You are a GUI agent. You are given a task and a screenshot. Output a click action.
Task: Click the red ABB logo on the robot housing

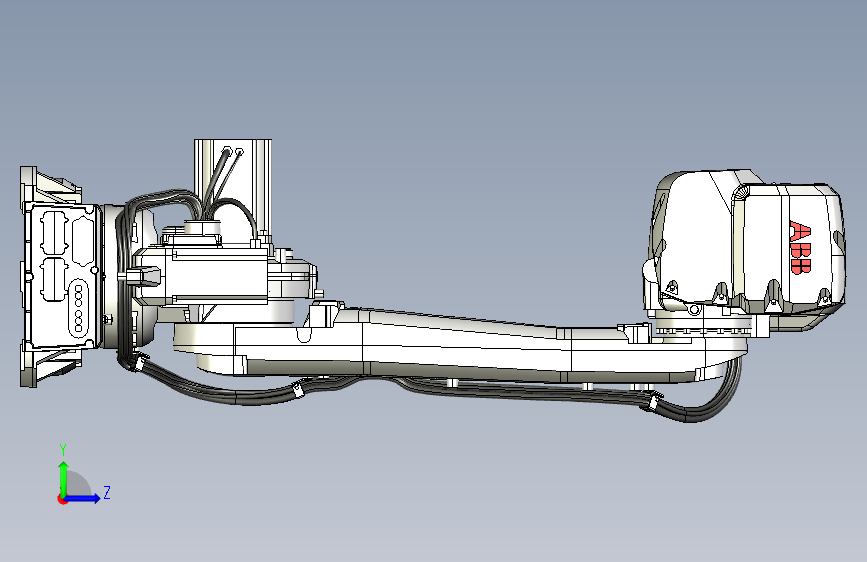[x=800, y=247]
